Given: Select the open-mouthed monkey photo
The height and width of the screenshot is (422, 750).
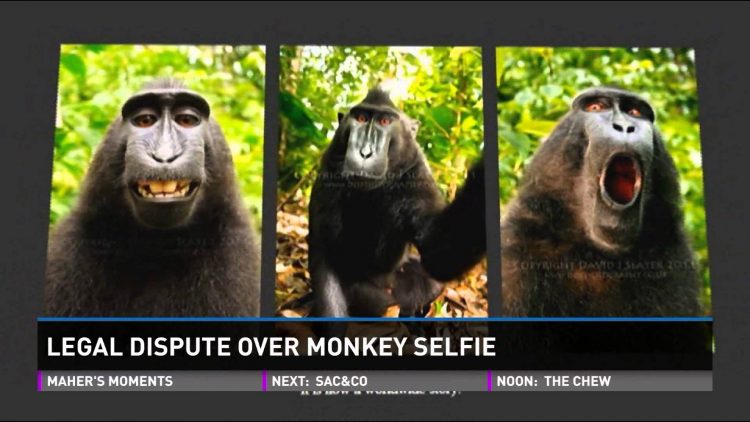Looking at the screenshot, I should [x=604, y=182].
